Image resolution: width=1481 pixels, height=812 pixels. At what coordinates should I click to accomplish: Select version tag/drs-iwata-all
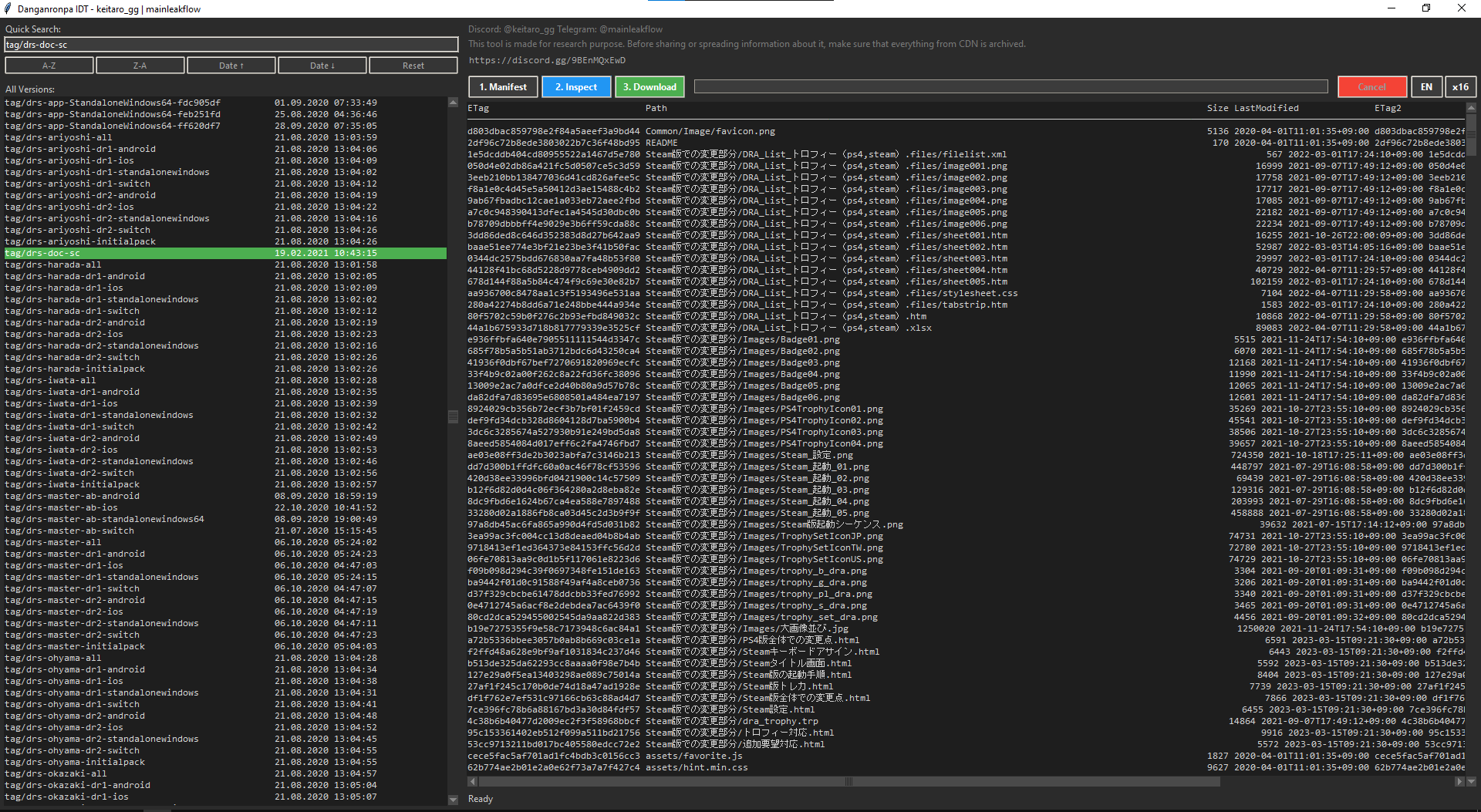(x=225, y=380)
